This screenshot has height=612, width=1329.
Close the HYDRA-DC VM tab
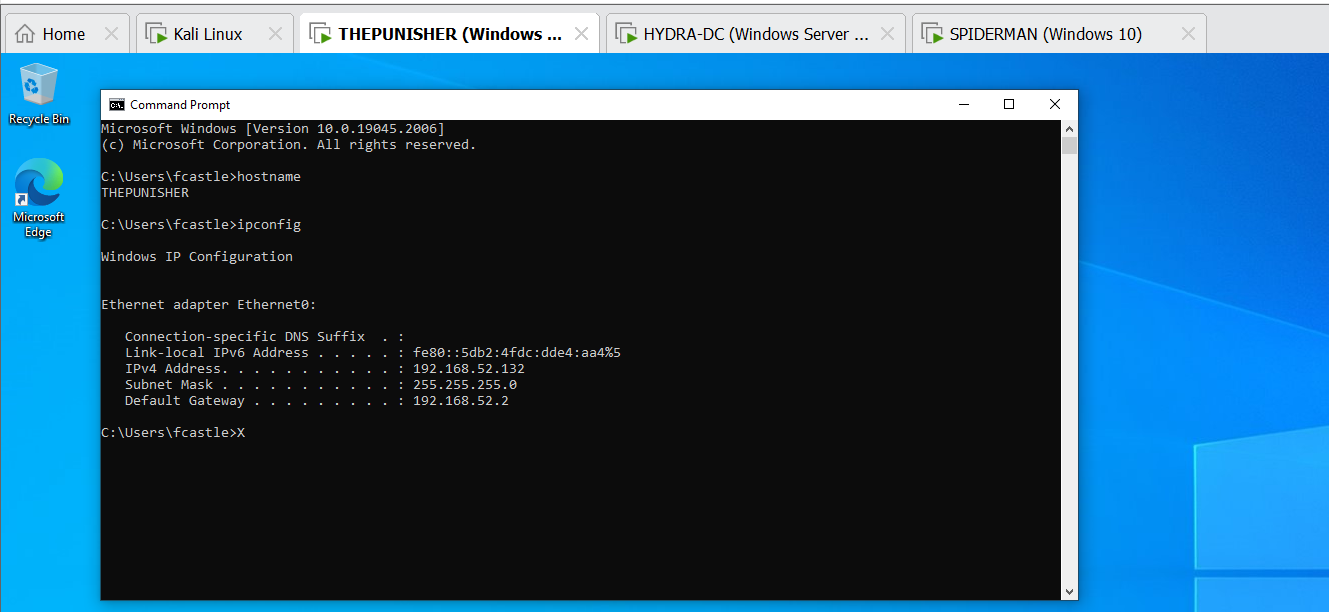[887, 34]
